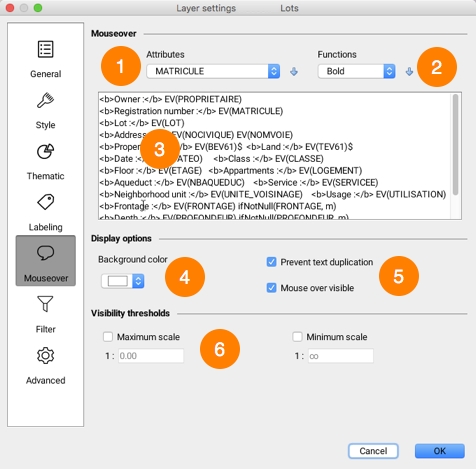Viewport: 476px width, 469px height.
Task: Toggle Mouse over visible checkbox
Action: pyautogui.click(x=271, y=288)
